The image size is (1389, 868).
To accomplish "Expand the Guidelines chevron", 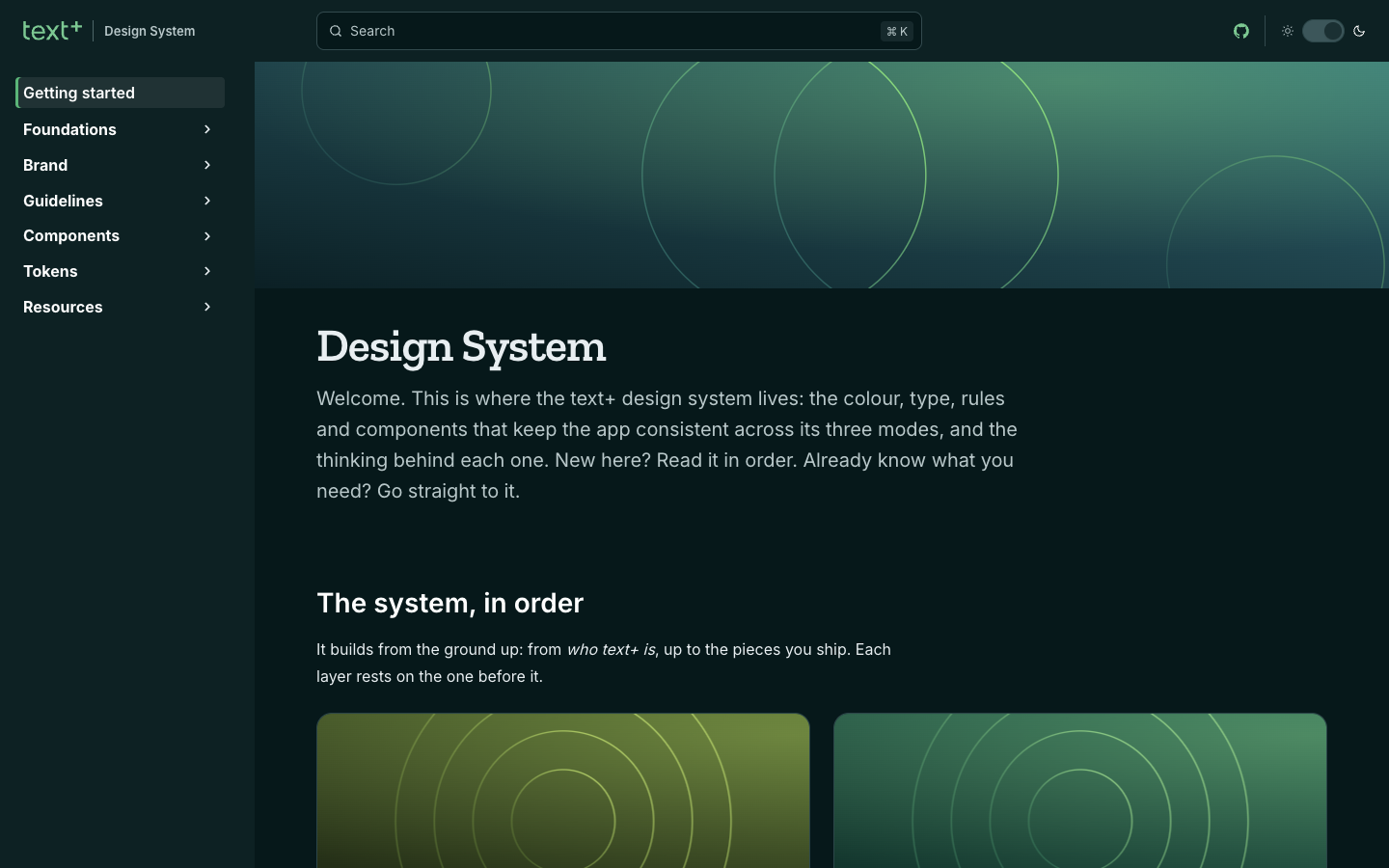I will pos(207,201).
